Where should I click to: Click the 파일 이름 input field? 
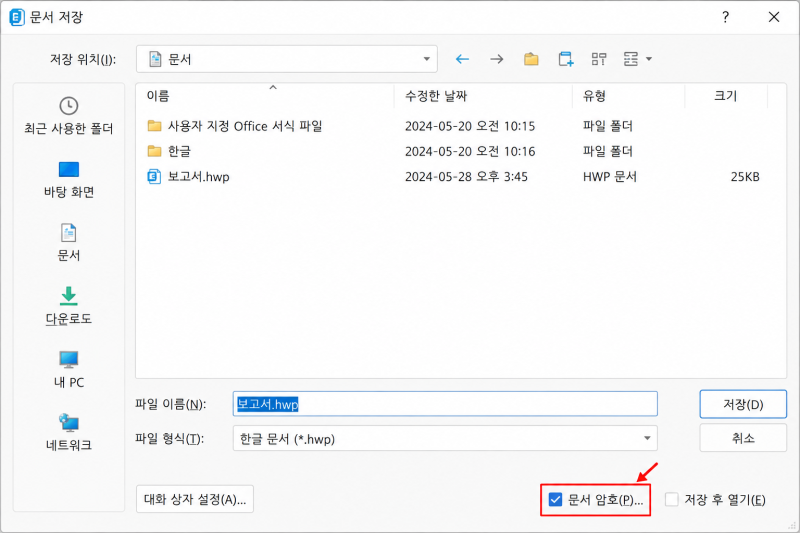[x=445, y=404]
